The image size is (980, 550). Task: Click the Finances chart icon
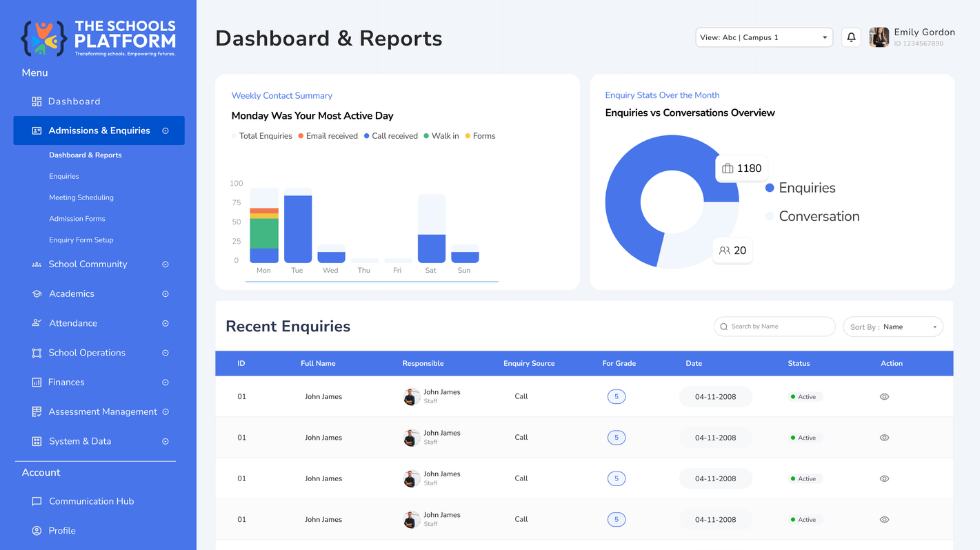point(37,382)
